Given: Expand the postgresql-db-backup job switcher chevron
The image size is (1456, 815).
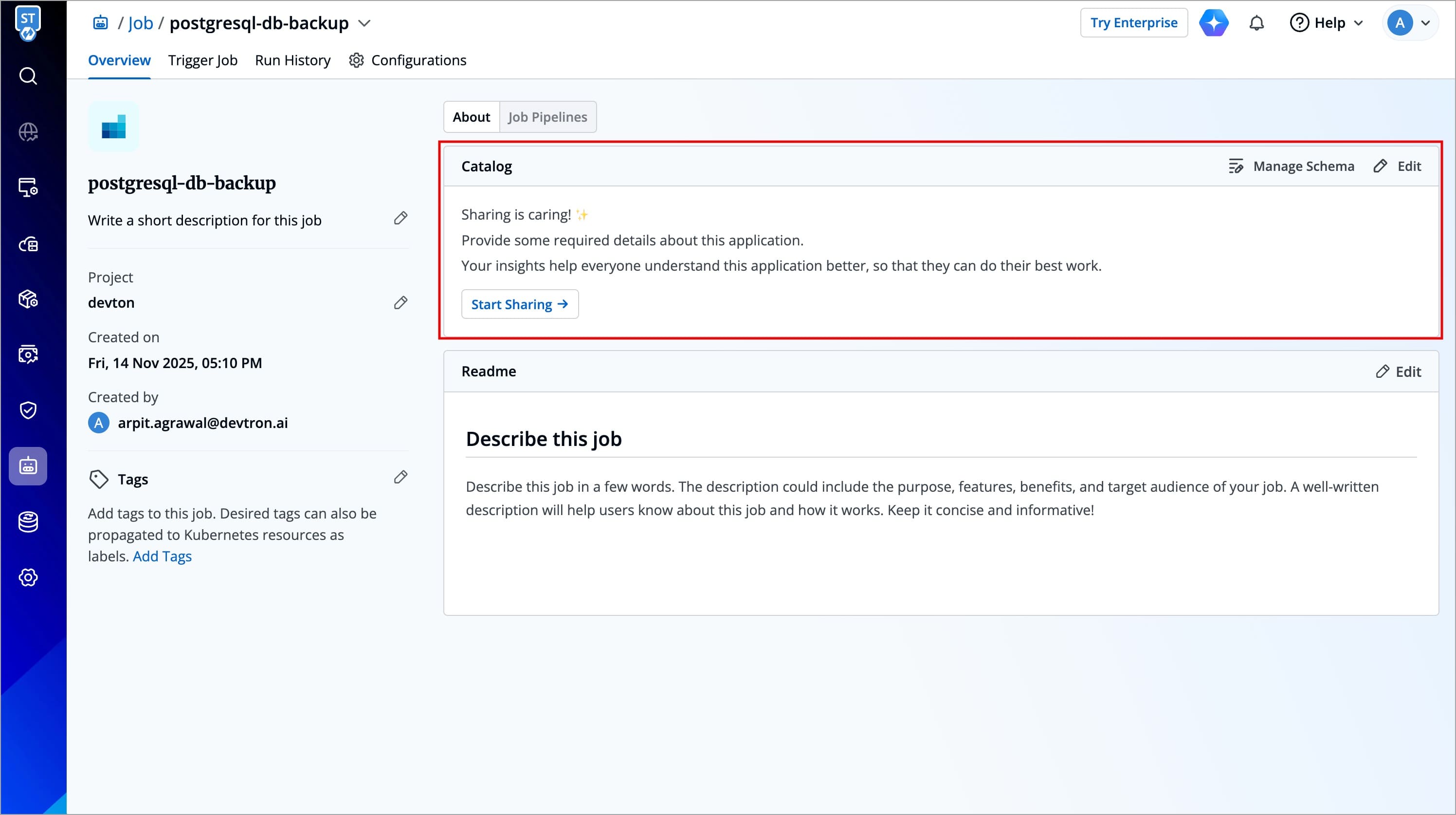Looking at the screenshot, I should pyautogui.click(x=364, y=23).
